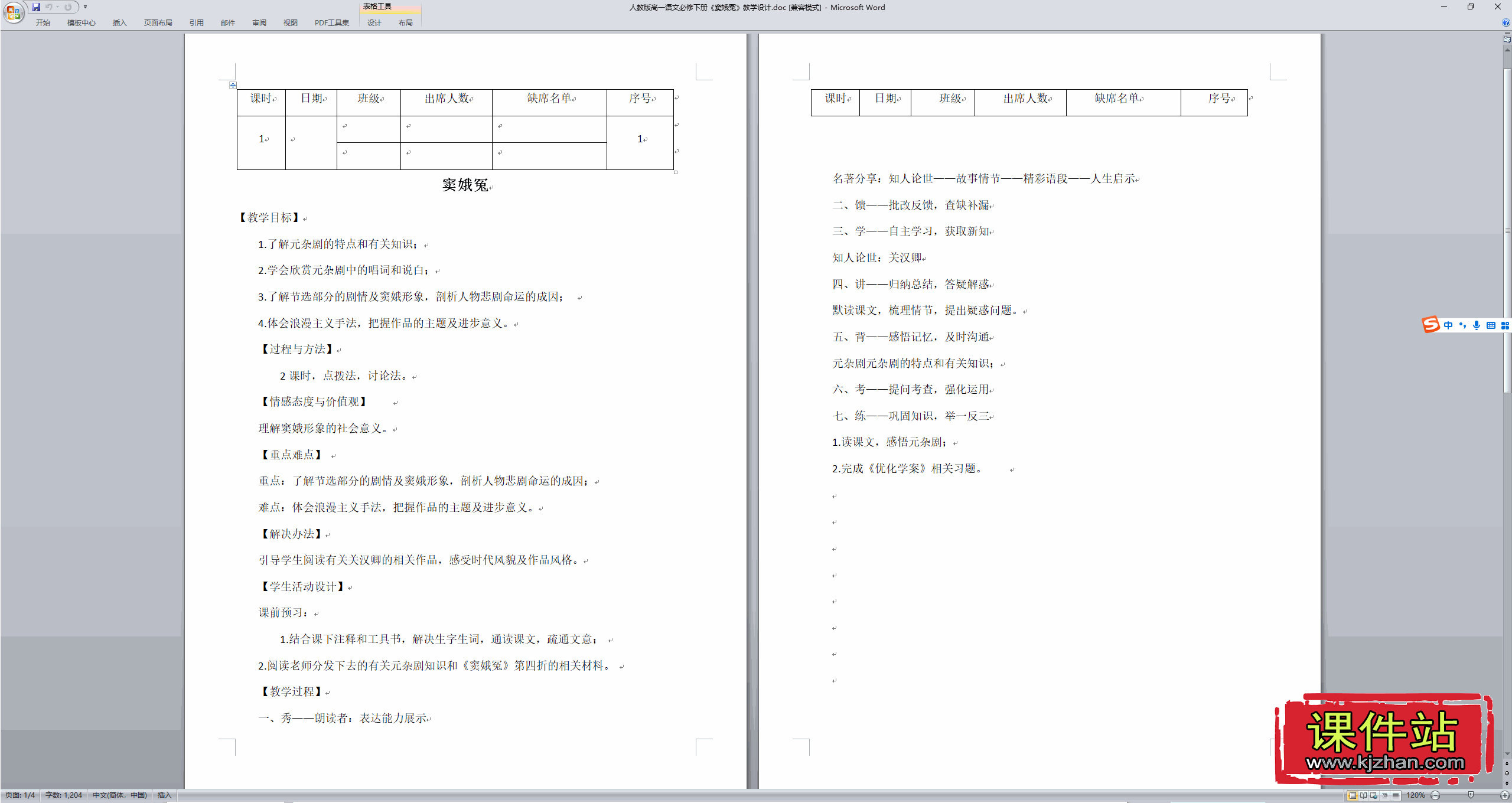Open table tools 设计 tab
Screen dimensions: 1512x803
pyautogui.click(x=374, y=22)
